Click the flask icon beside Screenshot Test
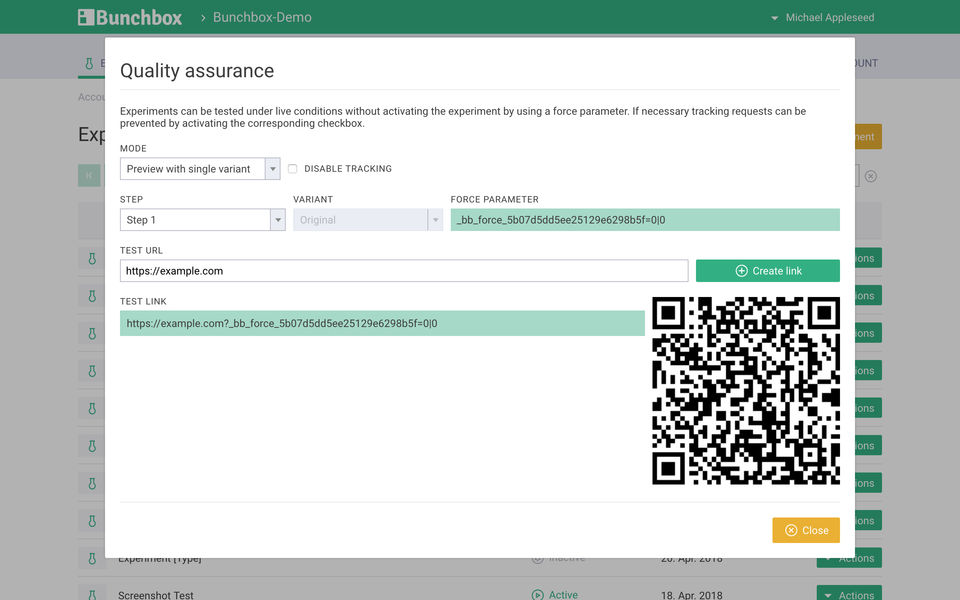 (92, 594)
